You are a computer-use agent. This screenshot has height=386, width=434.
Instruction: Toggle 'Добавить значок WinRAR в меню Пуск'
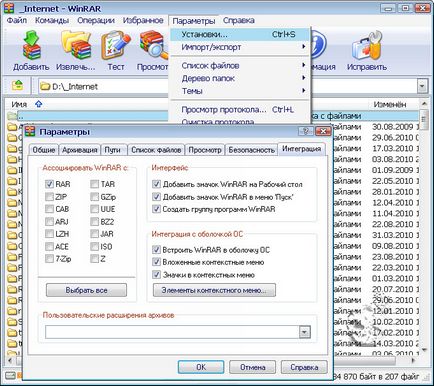[156, 197]
